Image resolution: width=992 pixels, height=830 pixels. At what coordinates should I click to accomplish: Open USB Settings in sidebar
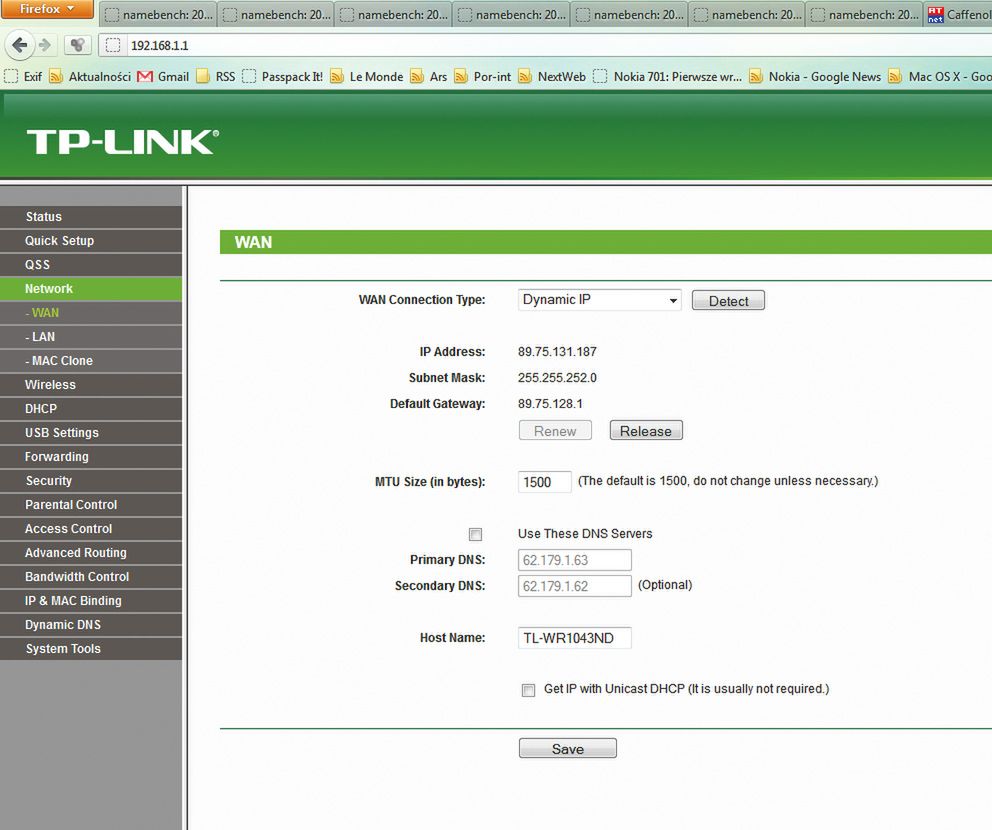(x=90, y=433)
